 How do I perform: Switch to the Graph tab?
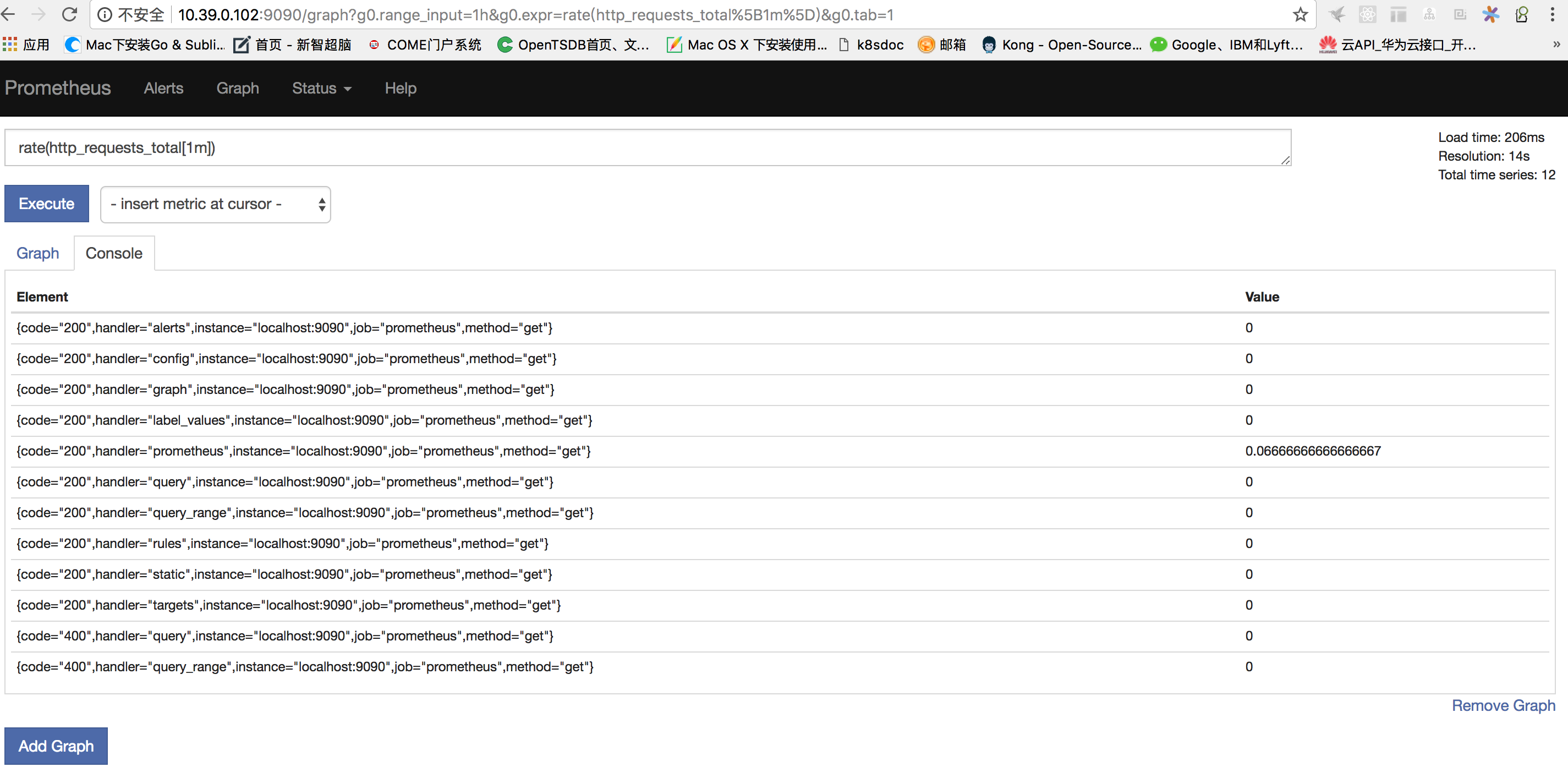pos(37,253)
